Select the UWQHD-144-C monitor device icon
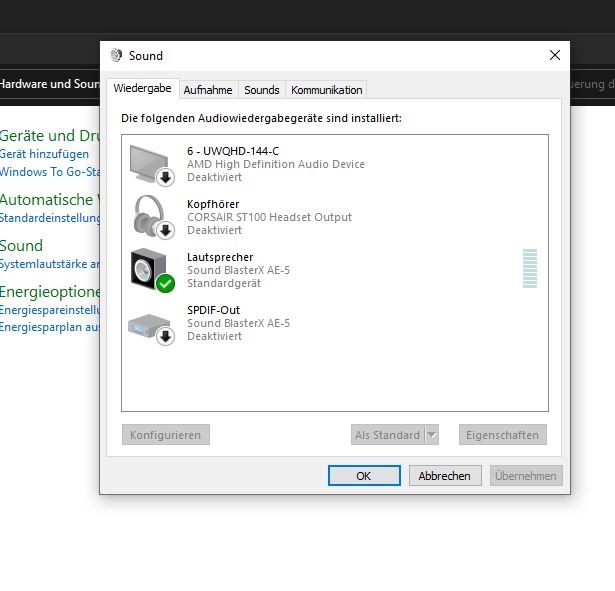The width and height of the screenshot is (615, 591). (152, 165)
